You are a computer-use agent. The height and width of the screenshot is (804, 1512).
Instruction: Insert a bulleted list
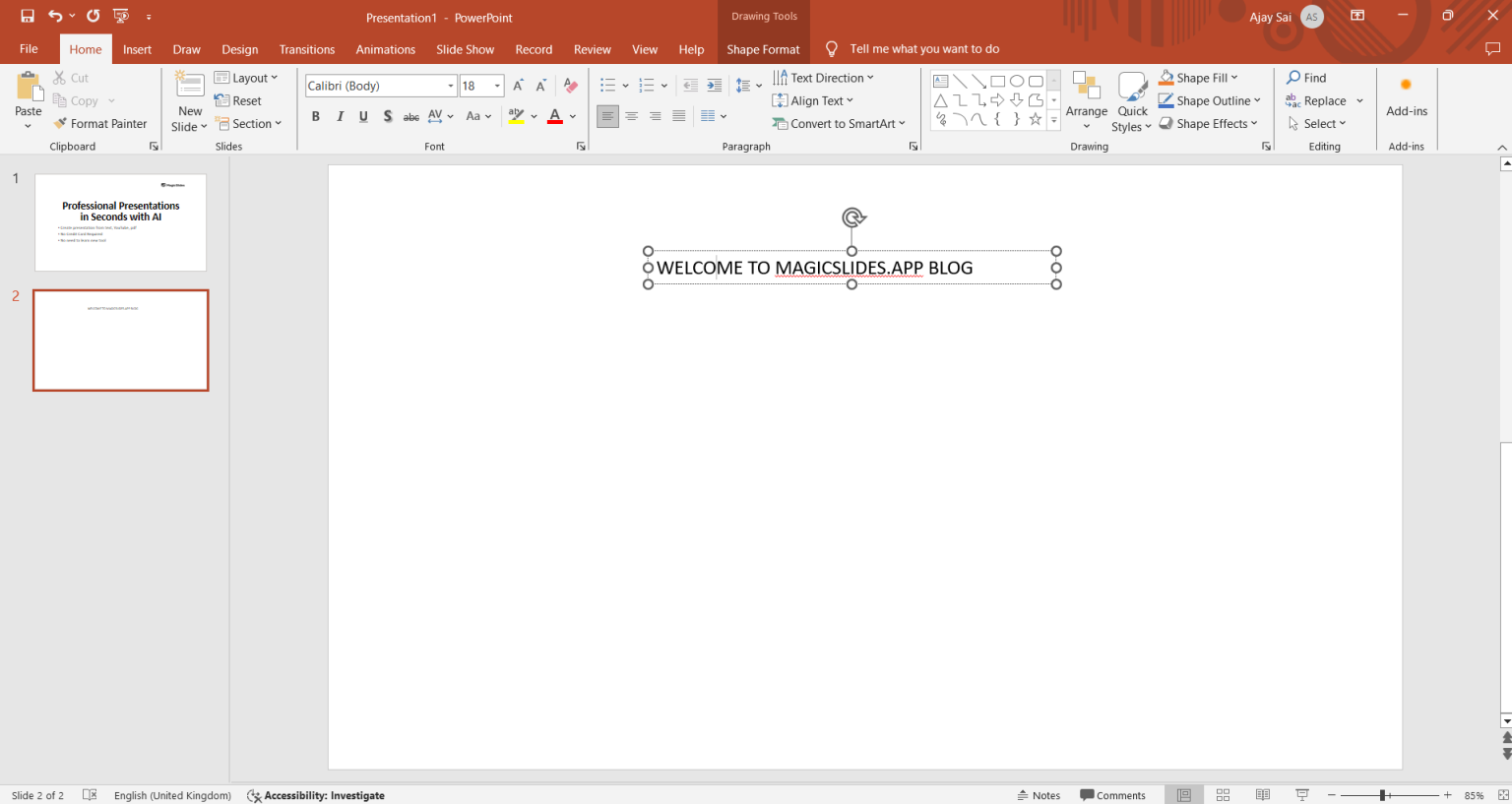pos(608,86)
